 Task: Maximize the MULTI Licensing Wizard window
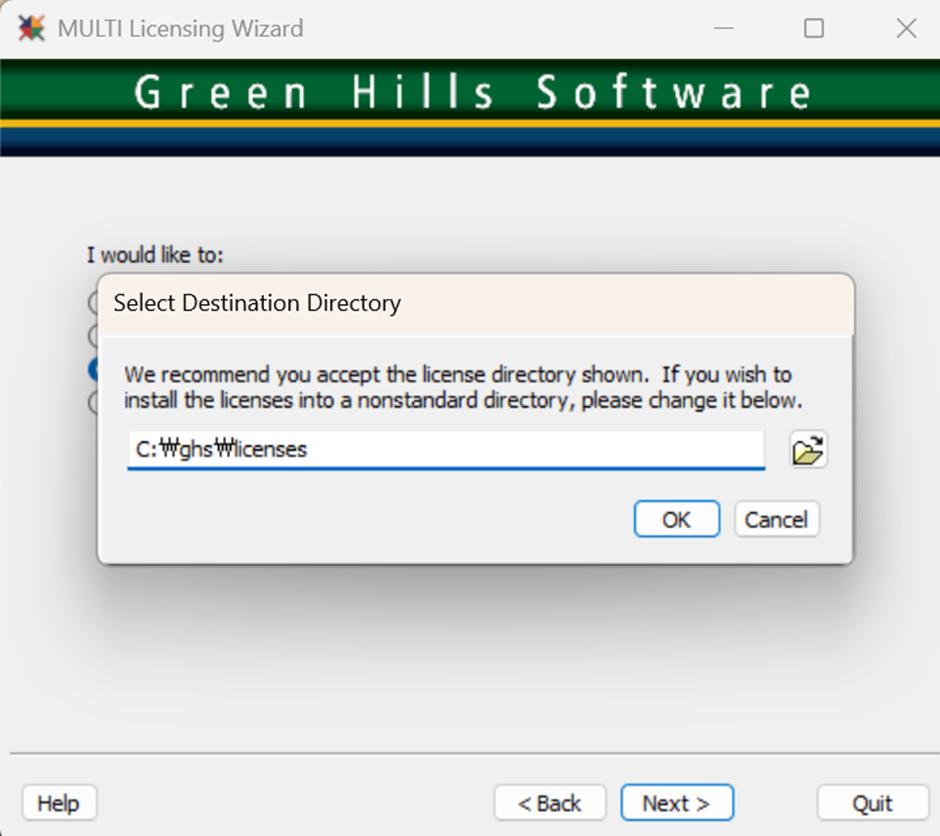814,28
